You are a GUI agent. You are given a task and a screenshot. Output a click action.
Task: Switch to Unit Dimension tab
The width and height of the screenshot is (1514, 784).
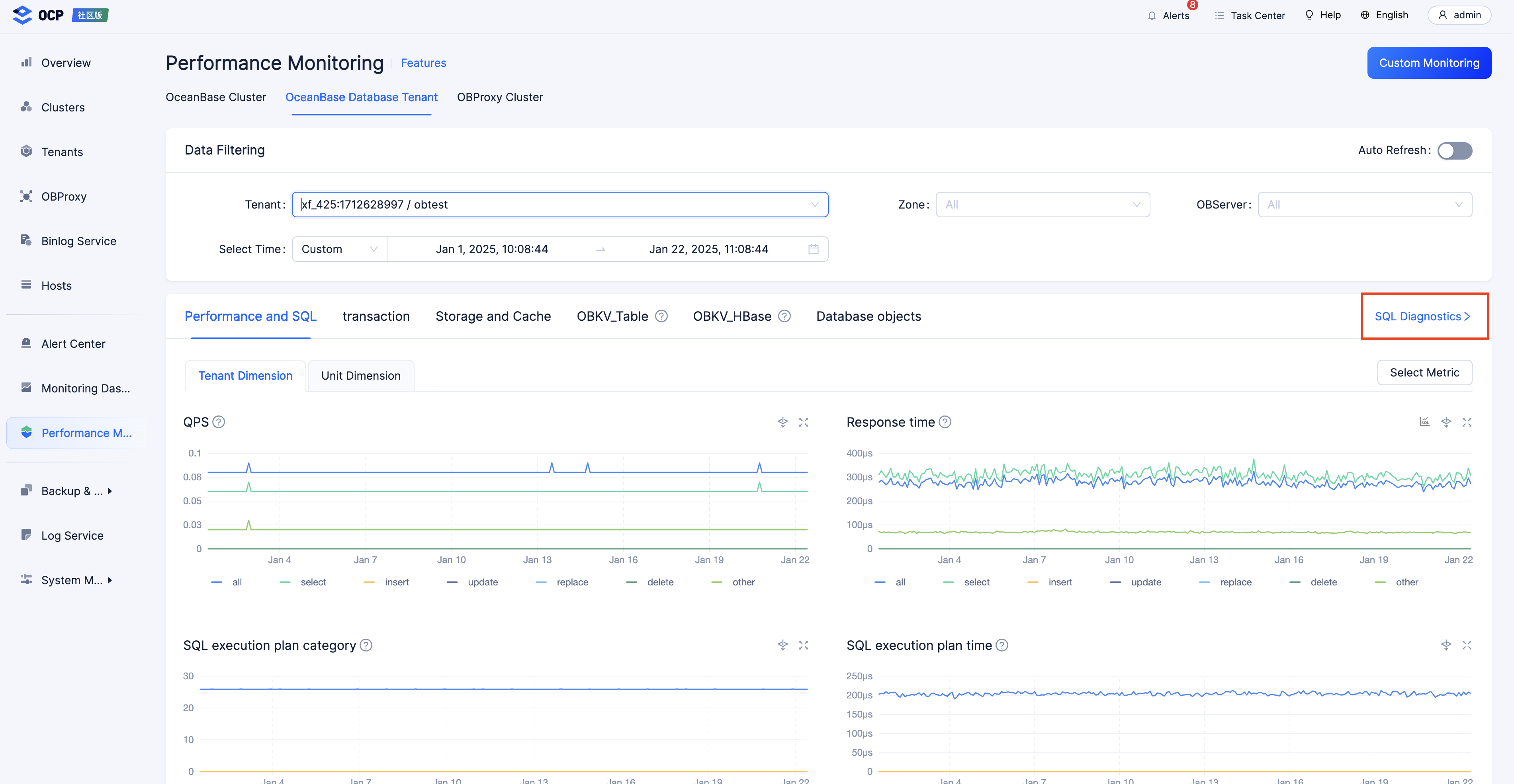[x=361, y=375]
